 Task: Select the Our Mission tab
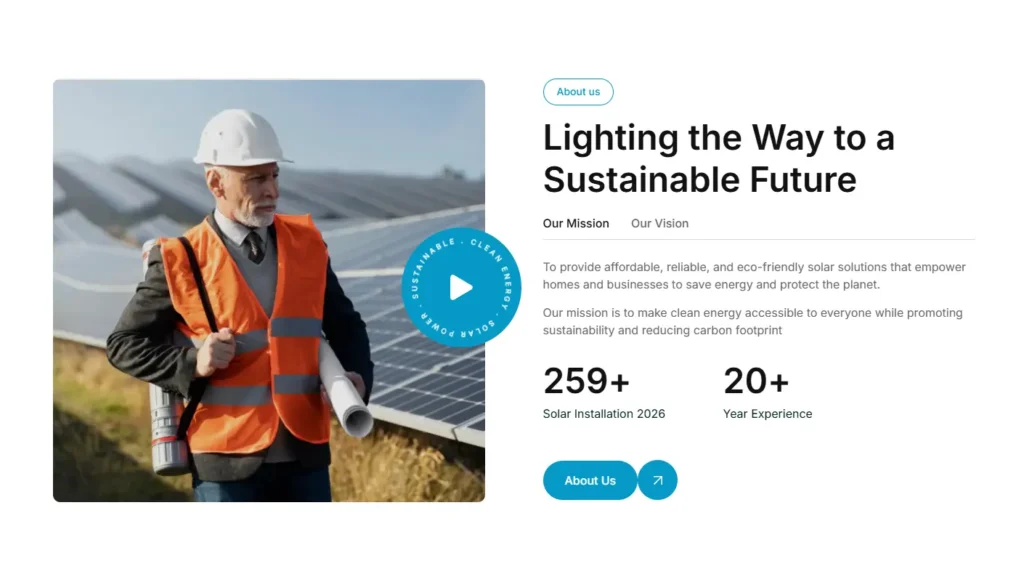pyautogui.click(x=575, y=224)
